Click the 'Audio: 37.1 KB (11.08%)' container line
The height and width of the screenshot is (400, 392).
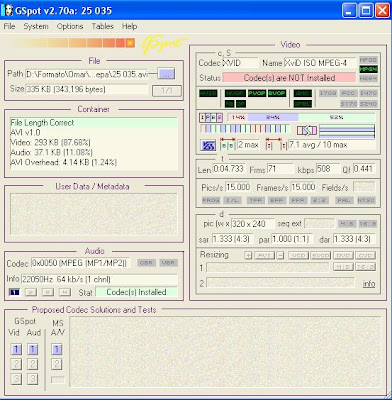click(x=51, y=152)
